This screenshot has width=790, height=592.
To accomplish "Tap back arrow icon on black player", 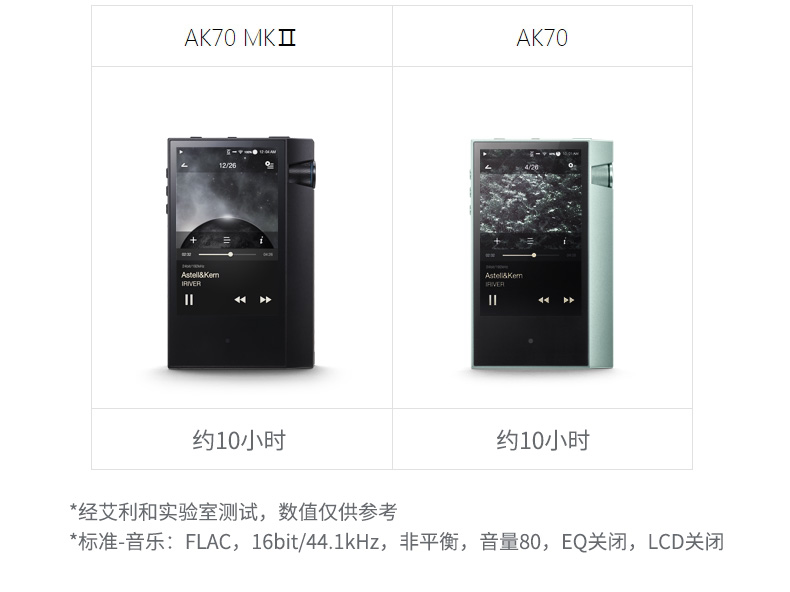I will coord(184,165).
